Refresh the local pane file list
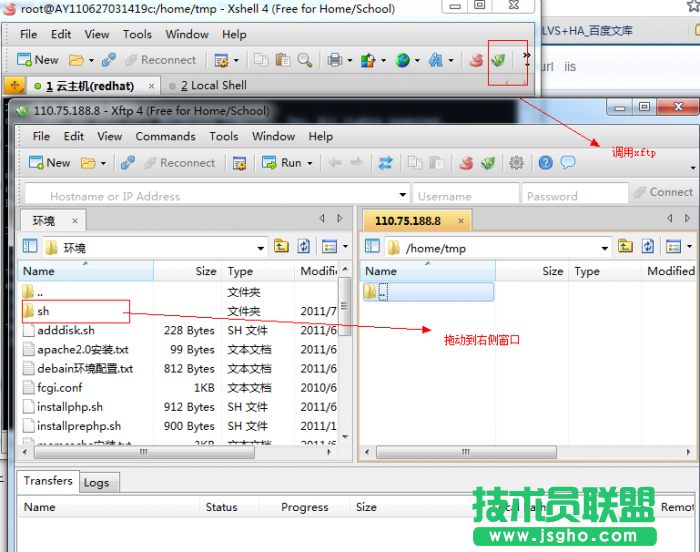Viewport: 700px width, 552px height. (304, 246)
